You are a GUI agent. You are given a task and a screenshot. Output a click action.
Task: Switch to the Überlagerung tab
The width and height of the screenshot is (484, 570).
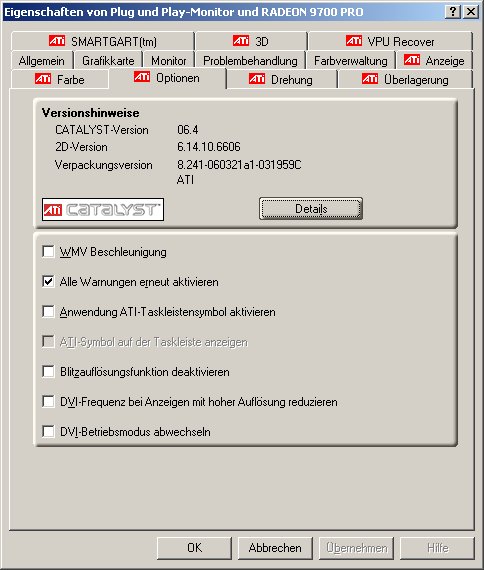[x=405, y=79]
